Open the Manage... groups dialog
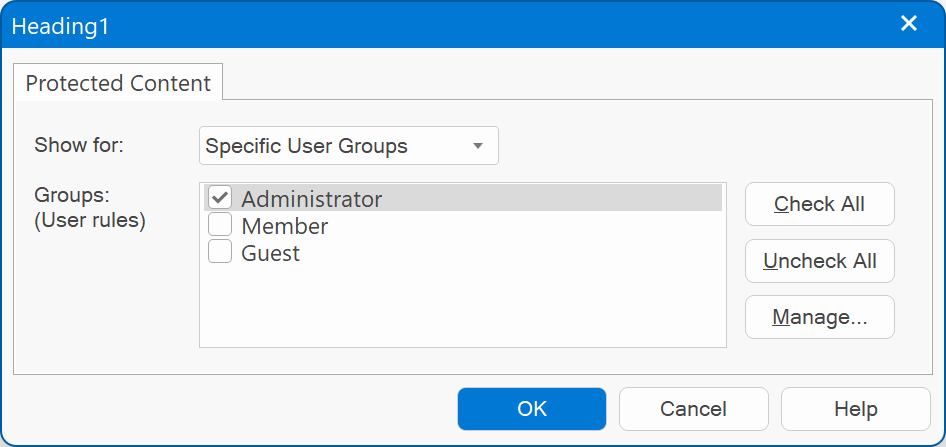946x447 pixels. (x=819, y=317)
